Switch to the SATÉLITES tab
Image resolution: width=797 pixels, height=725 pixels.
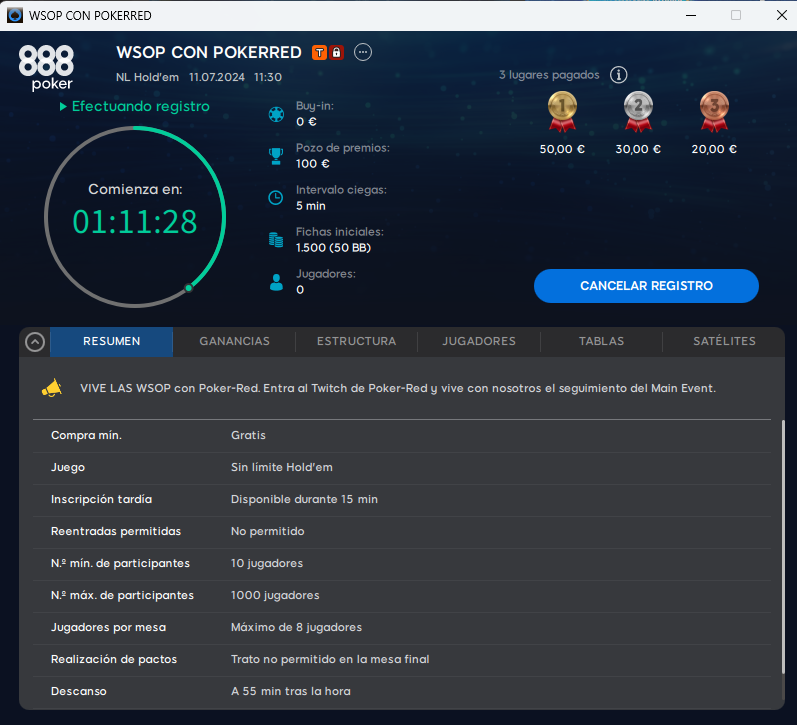point(724,342)
